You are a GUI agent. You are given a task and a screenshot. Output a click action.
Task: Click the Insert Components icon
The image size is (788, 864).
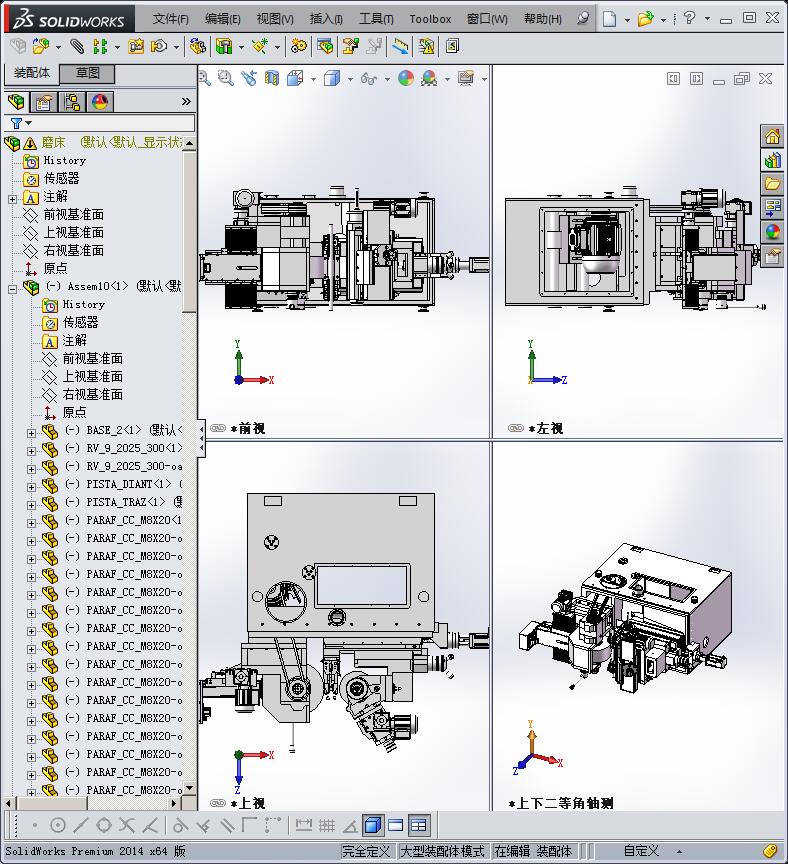[40, 46]
